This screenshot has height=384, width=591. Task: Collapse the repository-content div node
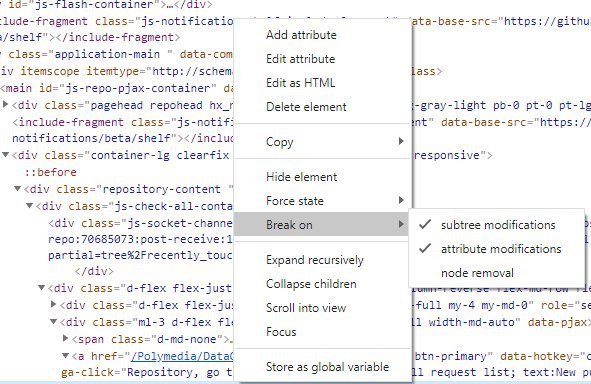17,188
